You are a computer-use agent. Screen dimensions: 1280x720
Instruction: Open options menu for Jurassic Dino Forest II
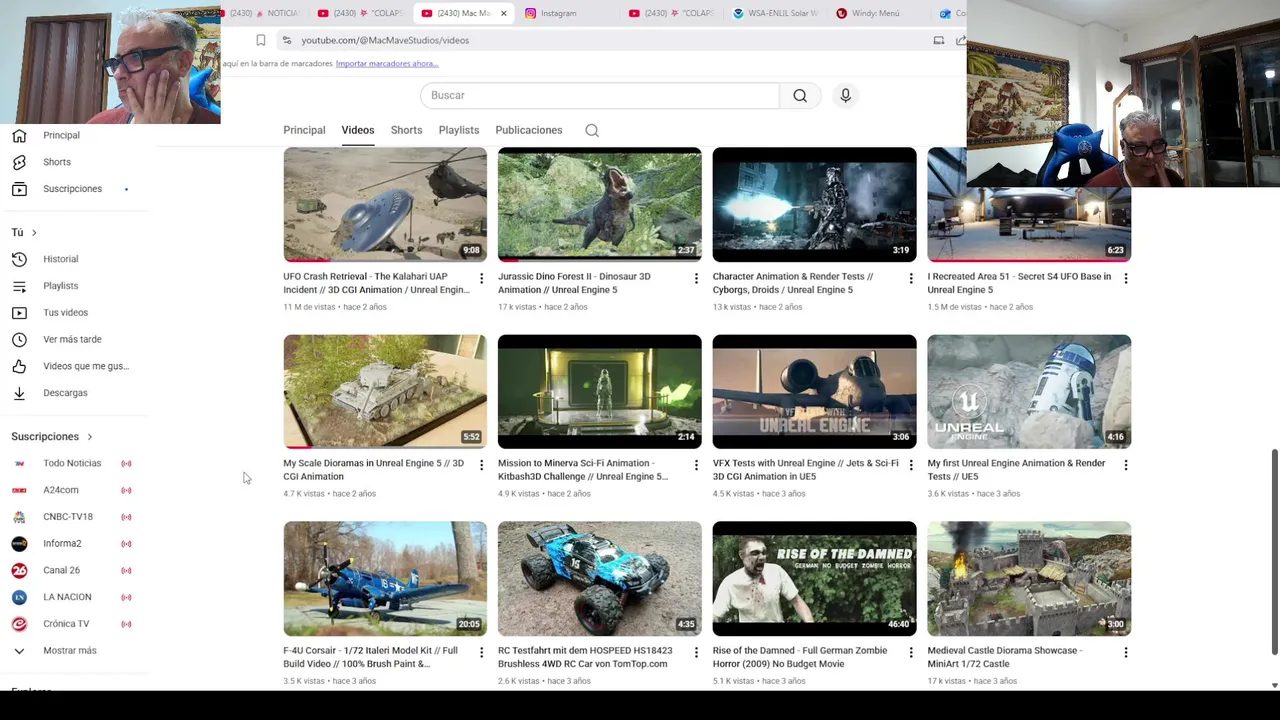click(x=696, y=278)
